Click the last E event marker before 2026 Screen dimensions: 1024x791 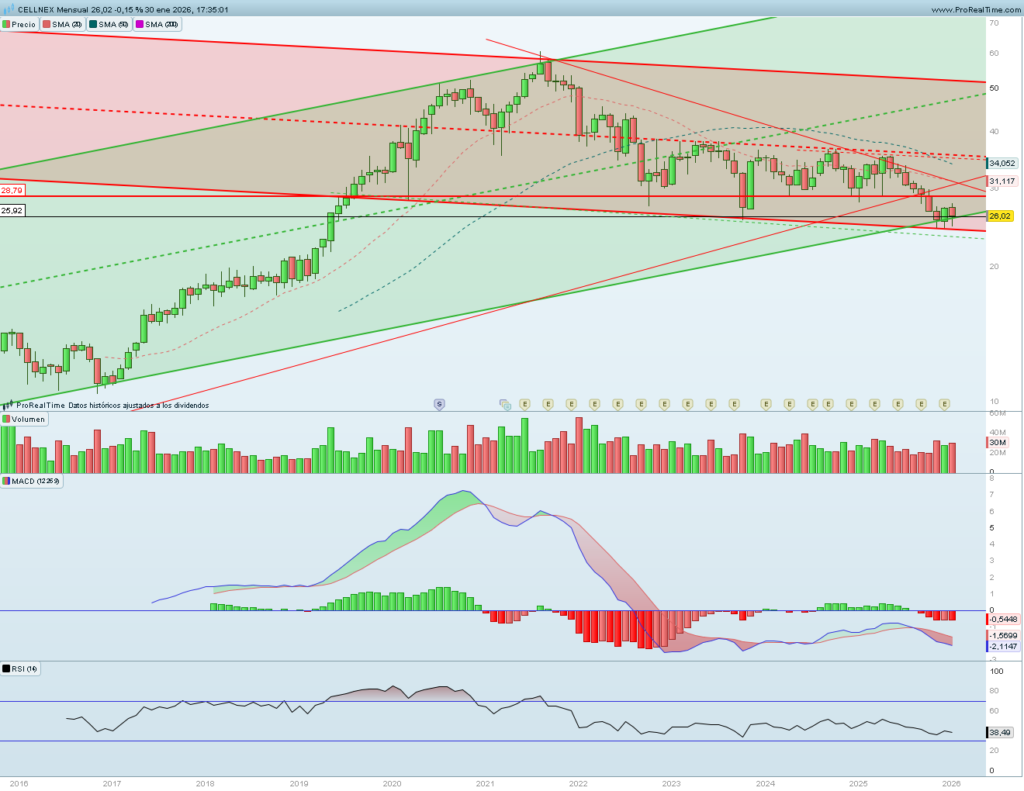click(944, 404)
